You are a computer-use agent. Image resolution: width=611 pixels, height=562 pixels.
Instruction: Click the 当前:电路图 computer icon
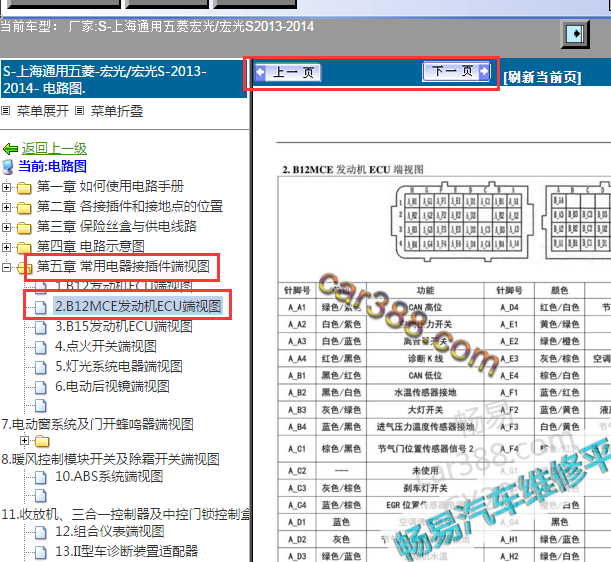(8, 167)
